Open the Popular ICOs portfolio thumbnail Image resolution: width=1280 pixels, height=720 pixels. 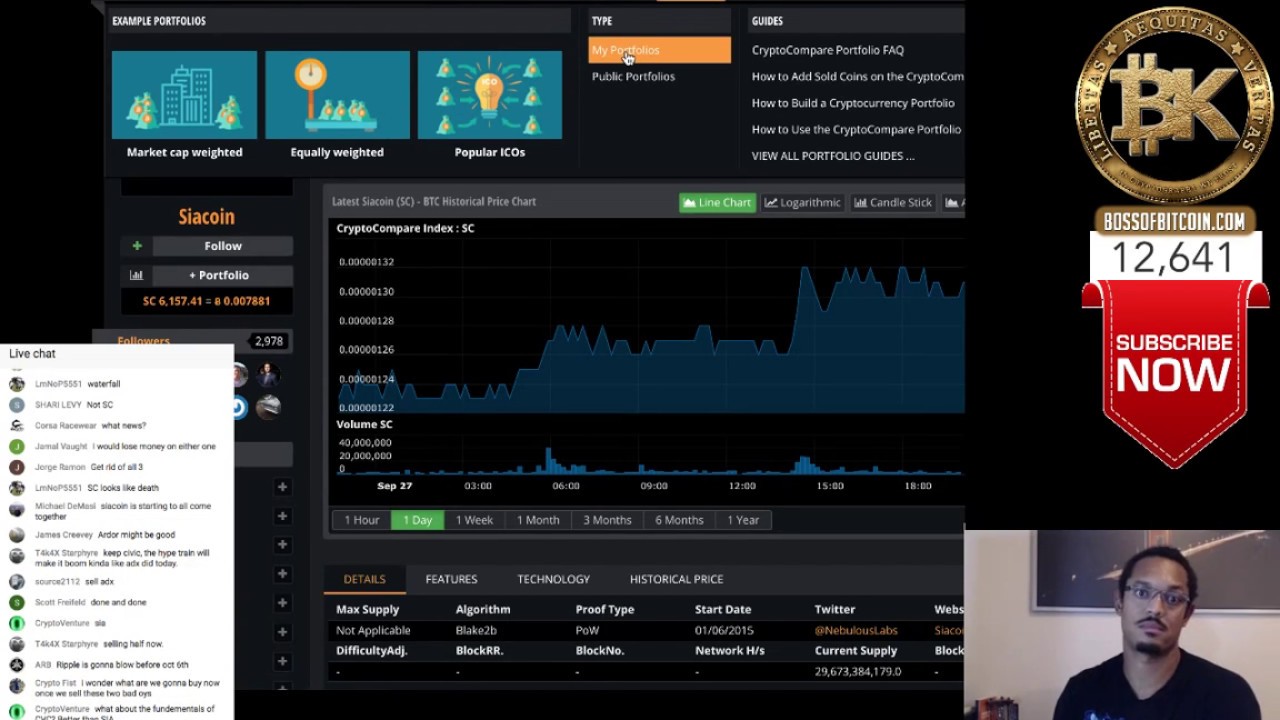pos(490,95)
